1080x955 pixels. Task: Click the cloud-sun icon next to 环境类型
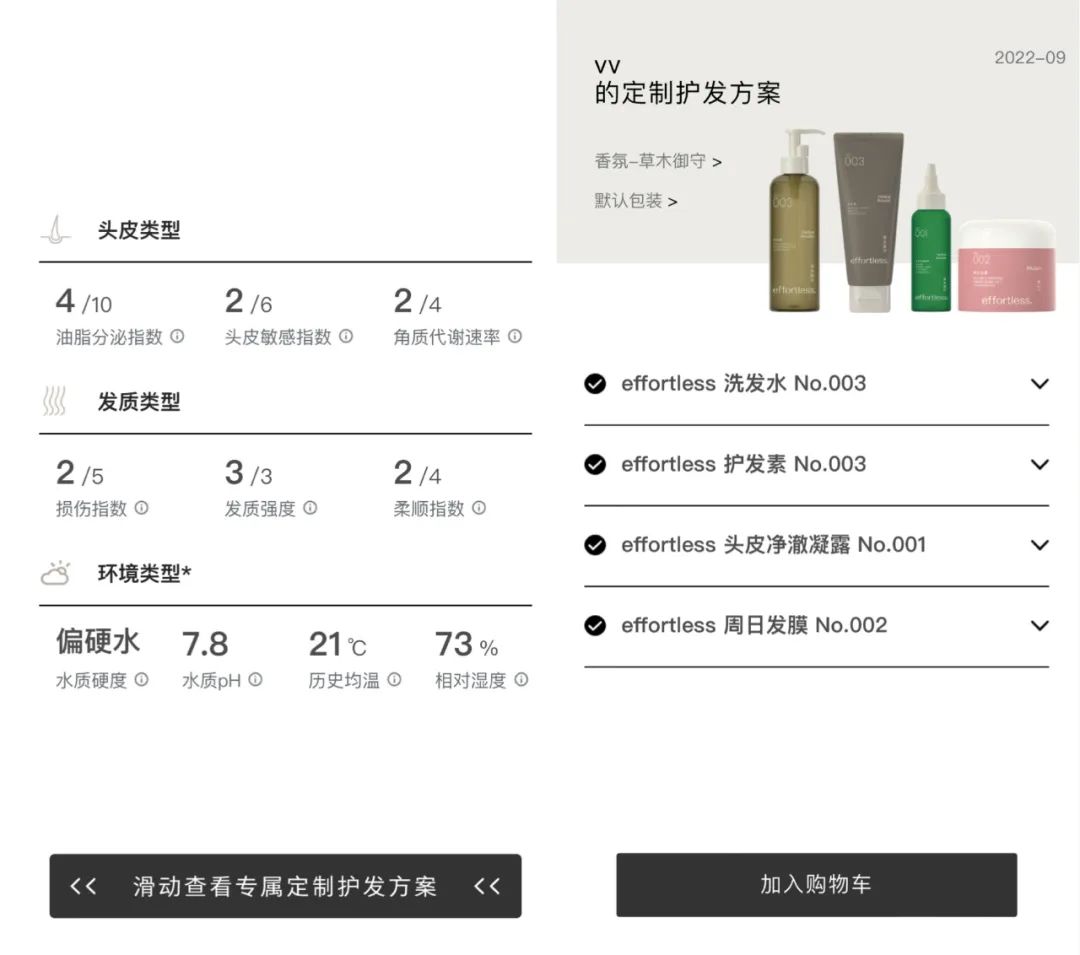point(56,573)
